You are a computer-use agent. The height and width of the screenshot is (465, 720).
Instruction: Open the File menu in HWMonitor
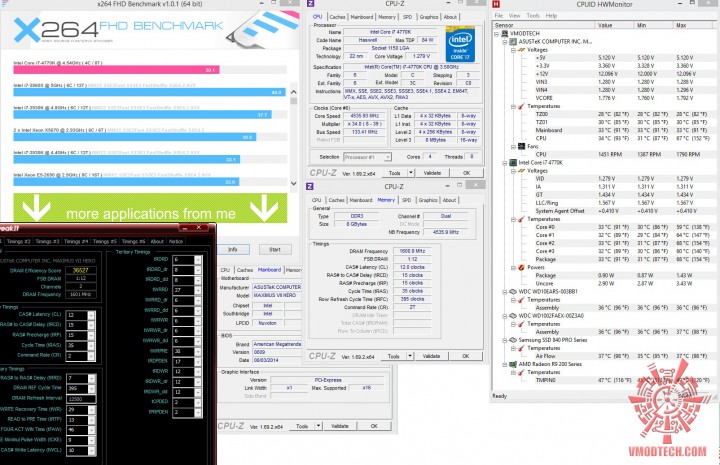pyautogui.click(x=499, y=16)
